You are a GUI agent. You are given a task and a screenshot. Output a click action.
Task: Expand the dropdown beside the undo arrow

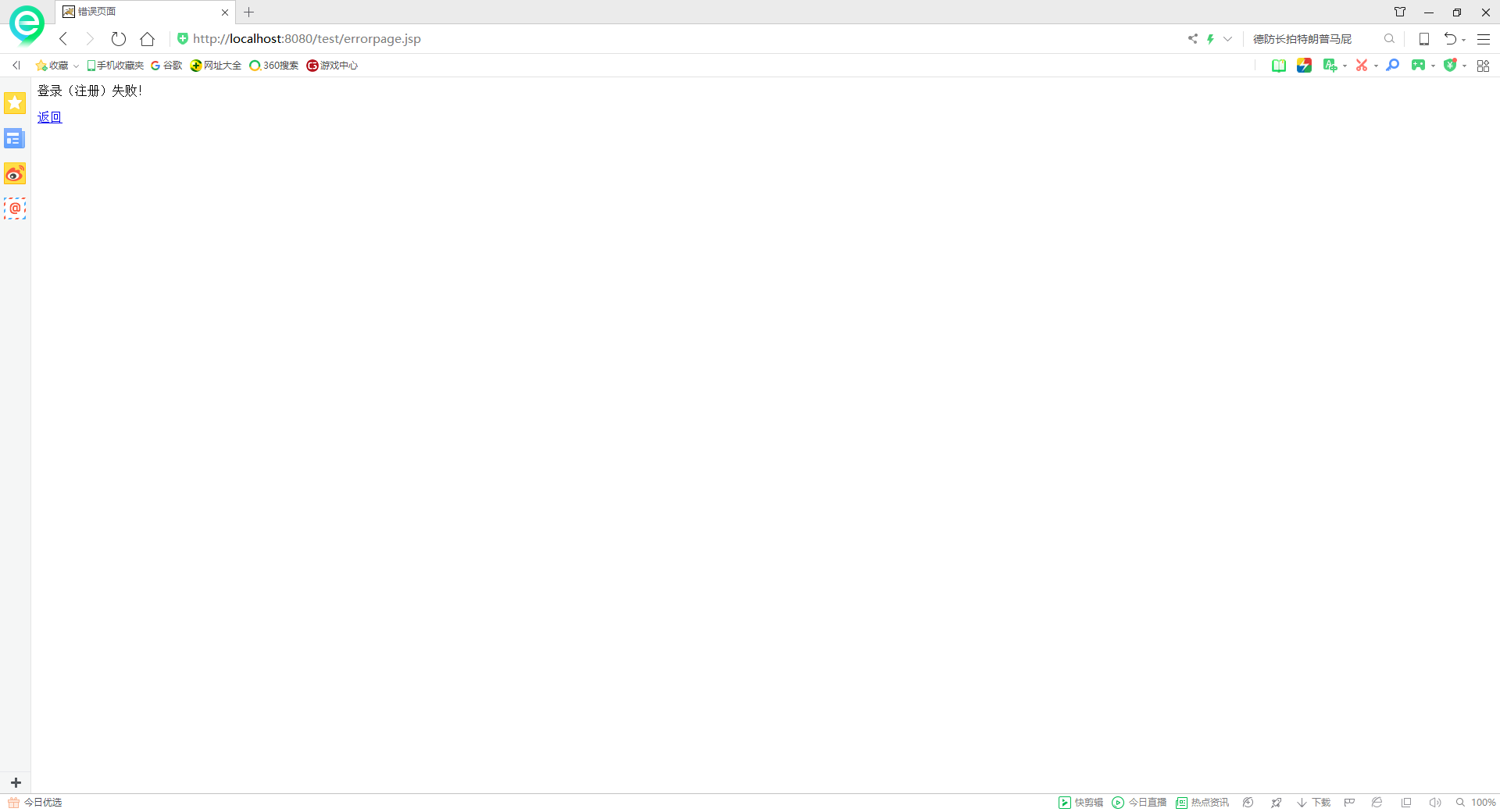(1464, 40)
